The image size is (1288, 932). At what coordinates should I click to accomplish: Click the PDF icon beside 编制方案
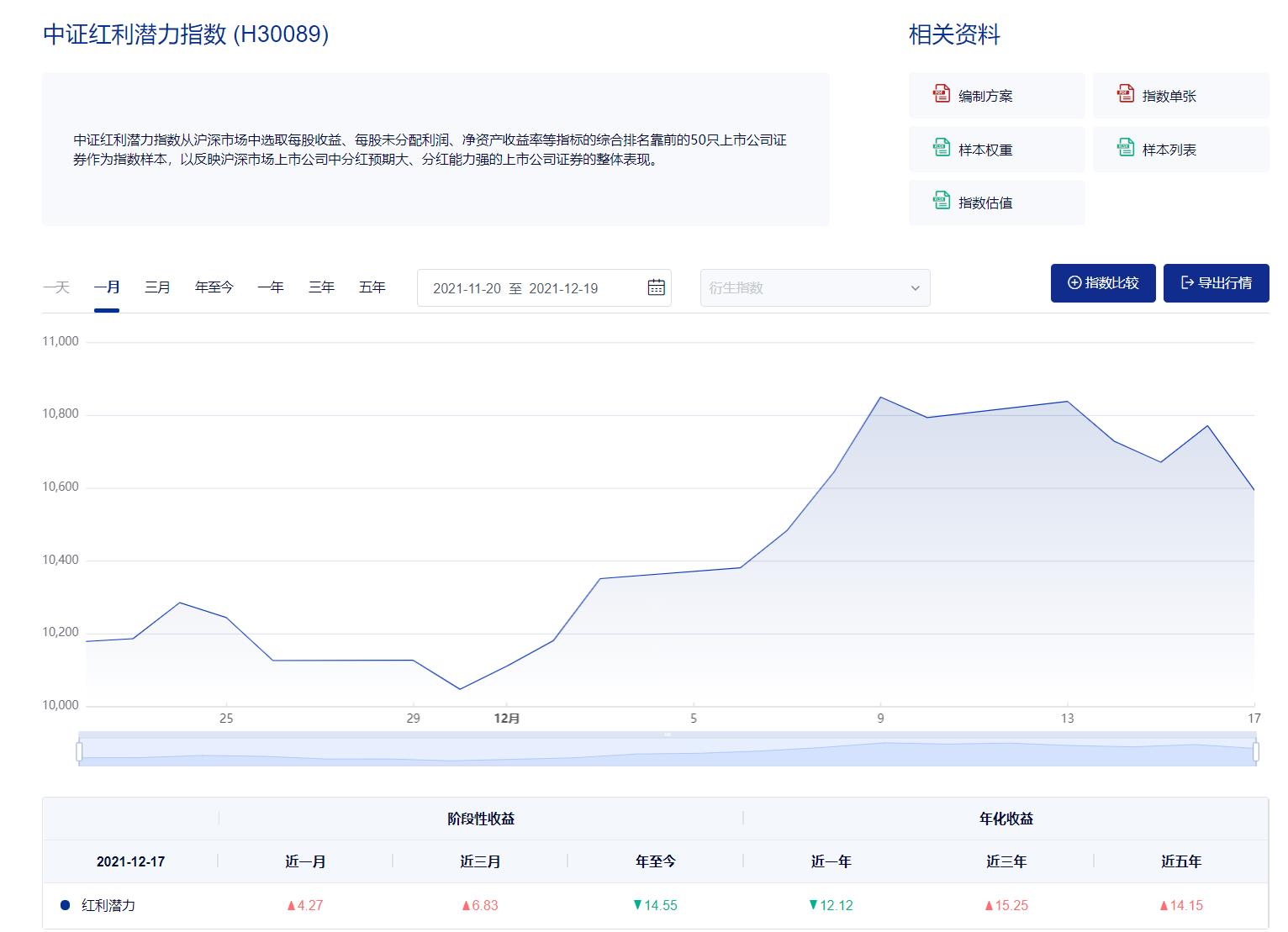click(941, 94)
